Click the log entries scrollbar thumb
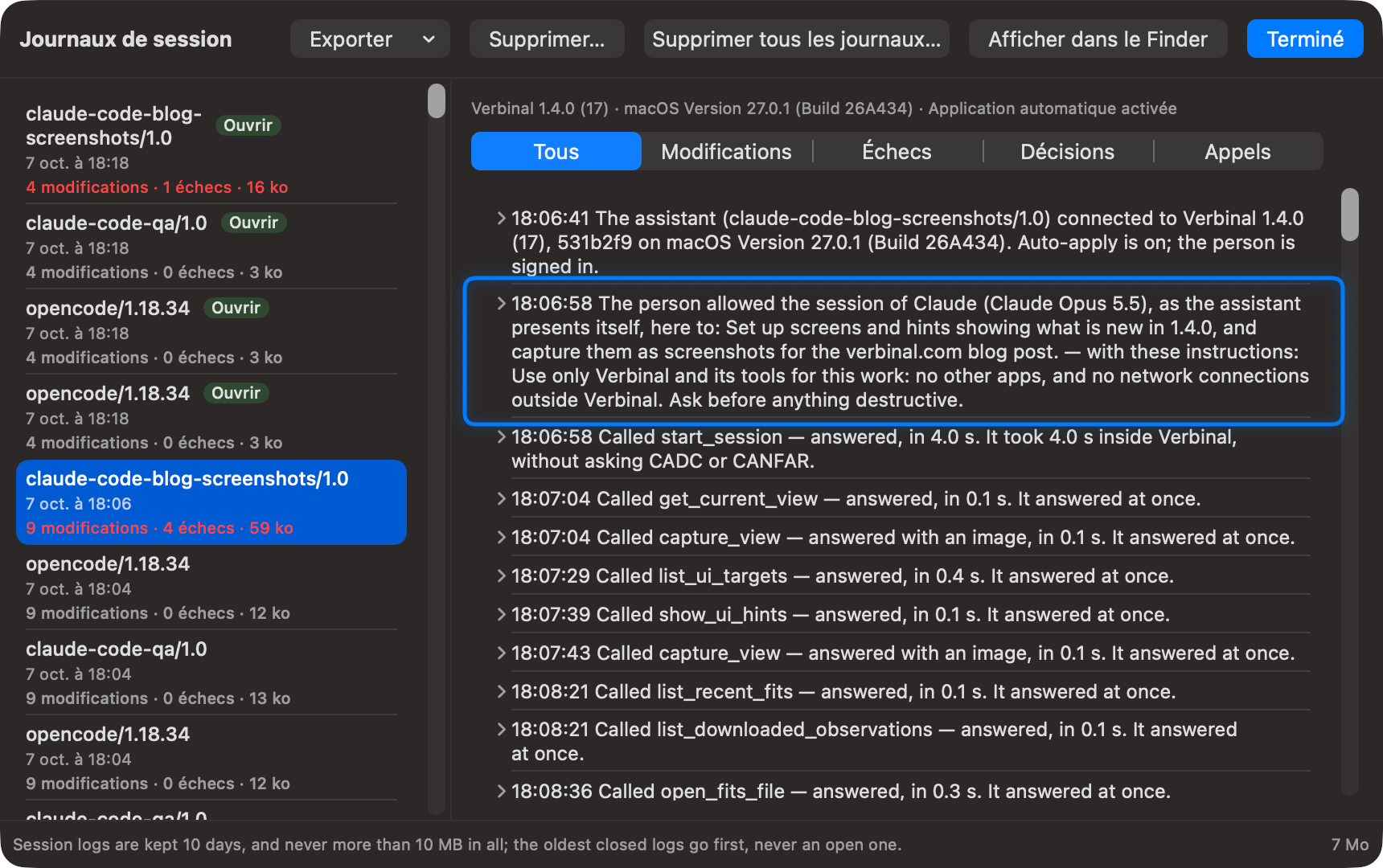Image resolution: width=1383 pixels, height=868 pixels. (x=1350, y=215)
